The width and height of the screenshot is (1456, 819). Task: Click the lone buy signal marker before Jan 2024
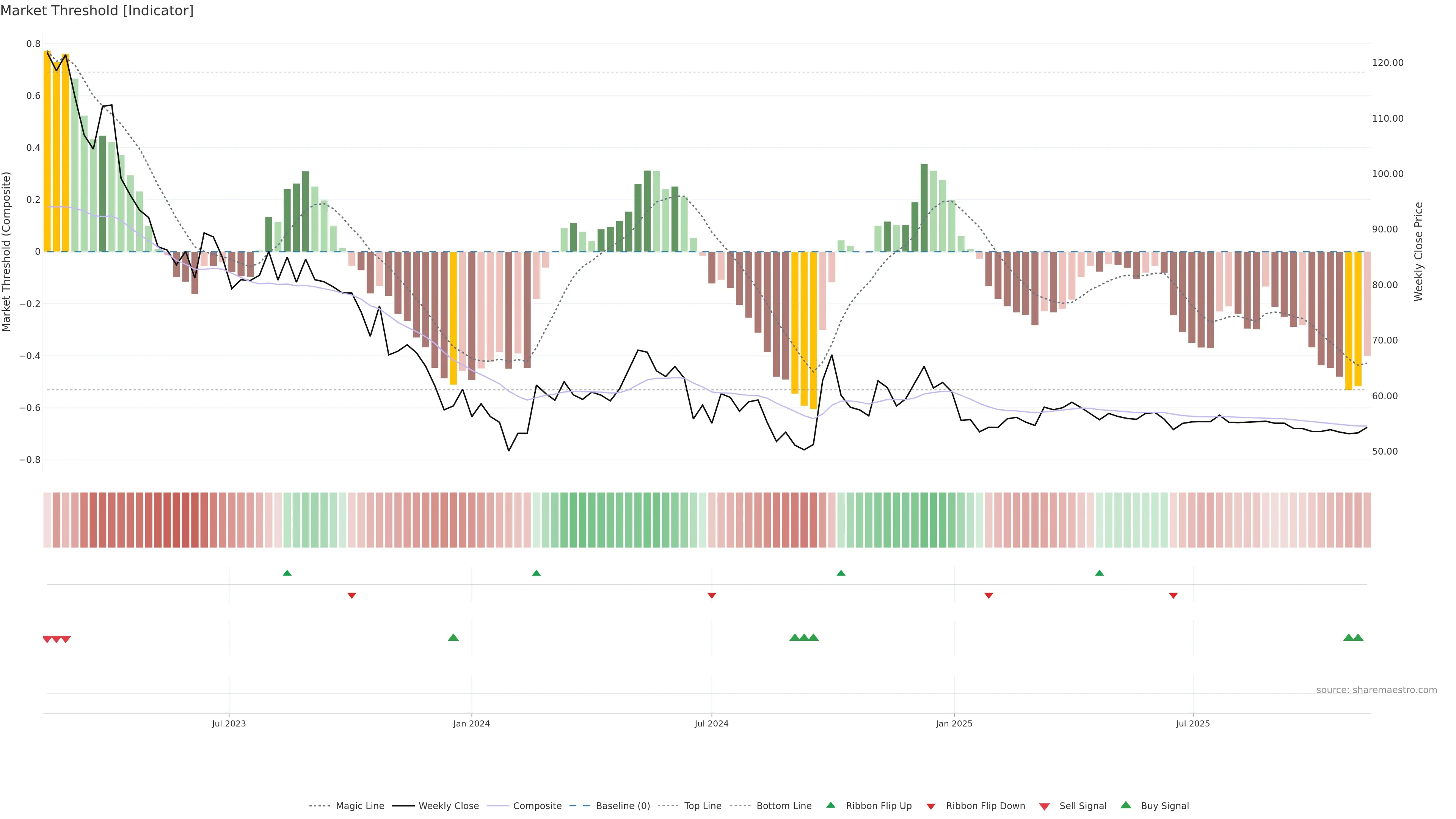[x=453, y=637]
